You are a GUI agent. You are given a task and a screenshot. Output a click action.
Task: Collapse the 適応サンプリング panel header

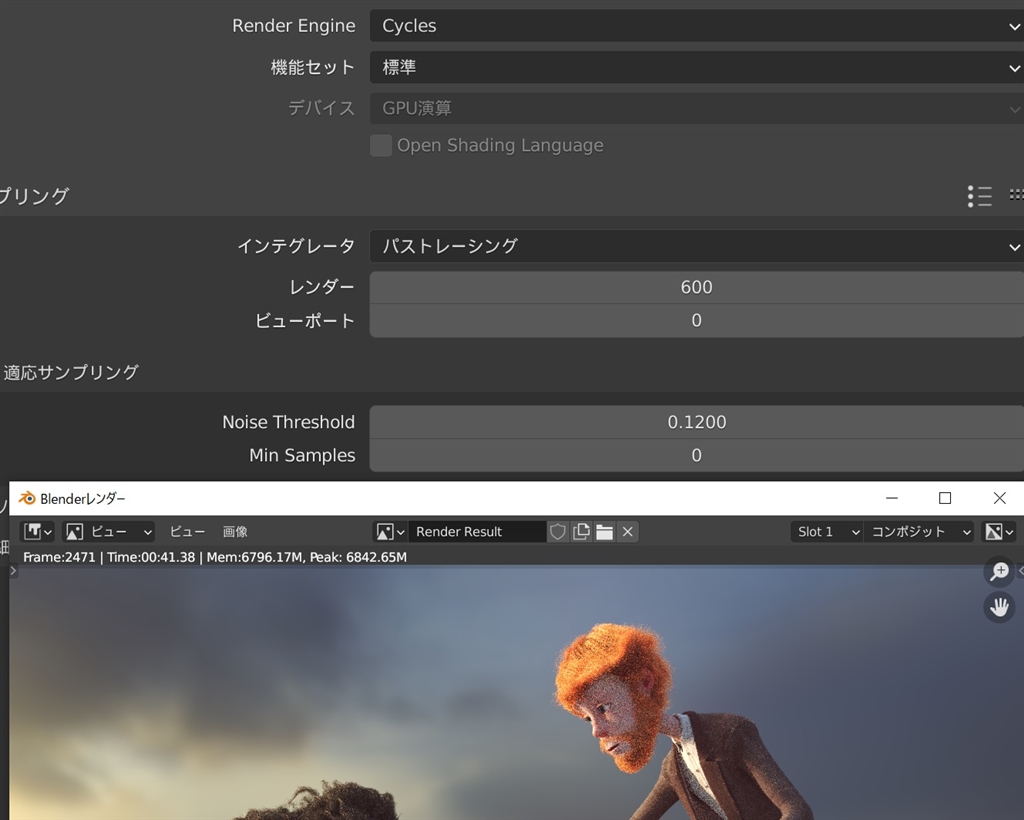(71, 373)
